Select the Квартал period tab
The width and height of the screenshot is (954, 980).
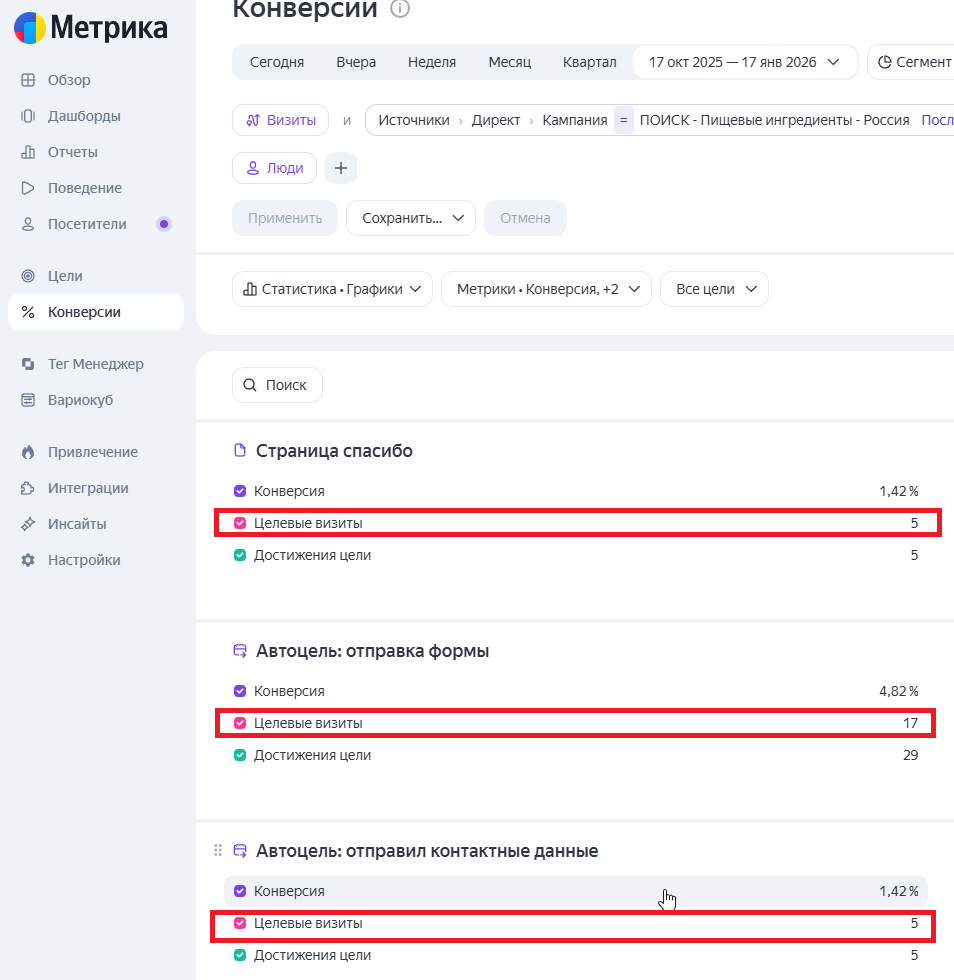590,62
